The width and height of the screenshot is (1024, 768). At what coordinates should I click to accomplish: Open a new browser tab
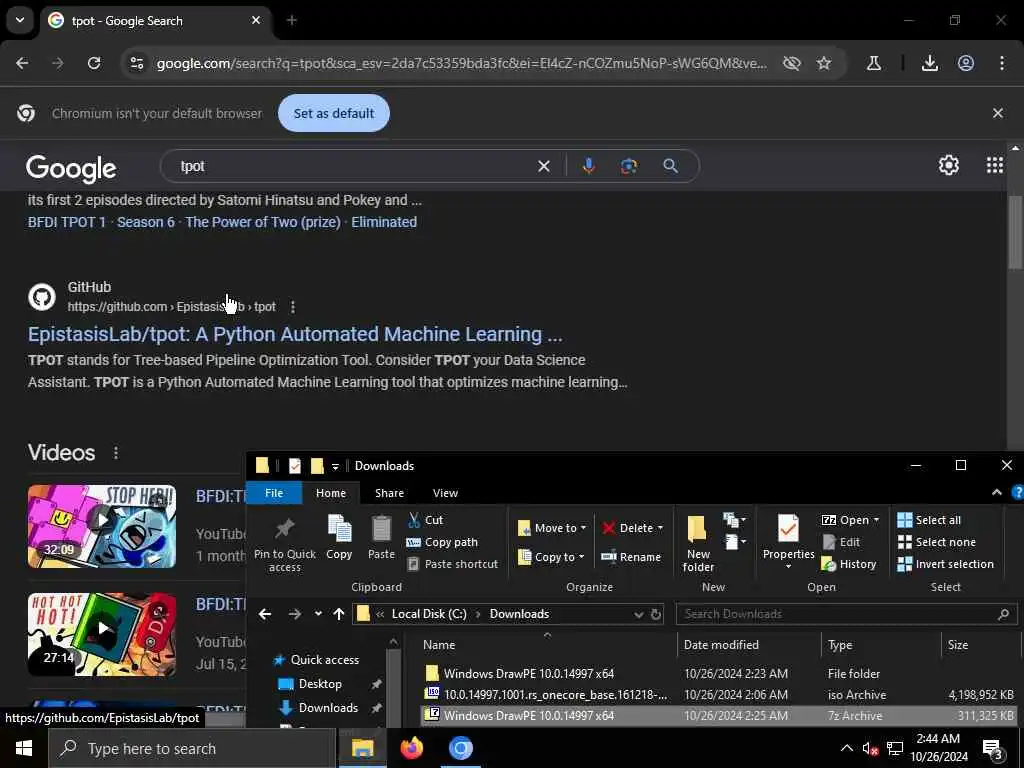pos(292,21)
